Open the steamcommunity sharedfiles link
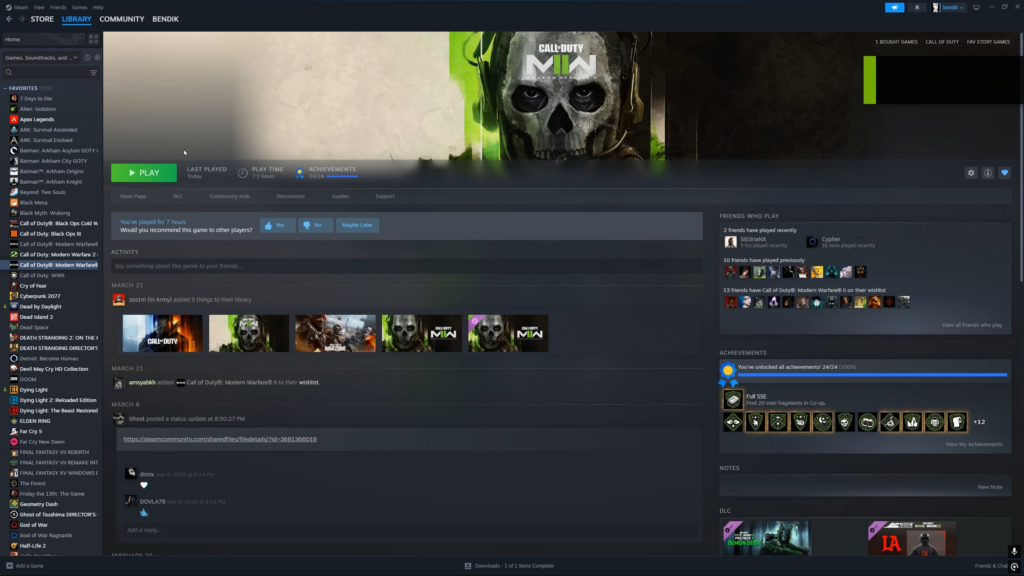 point(220,440)
